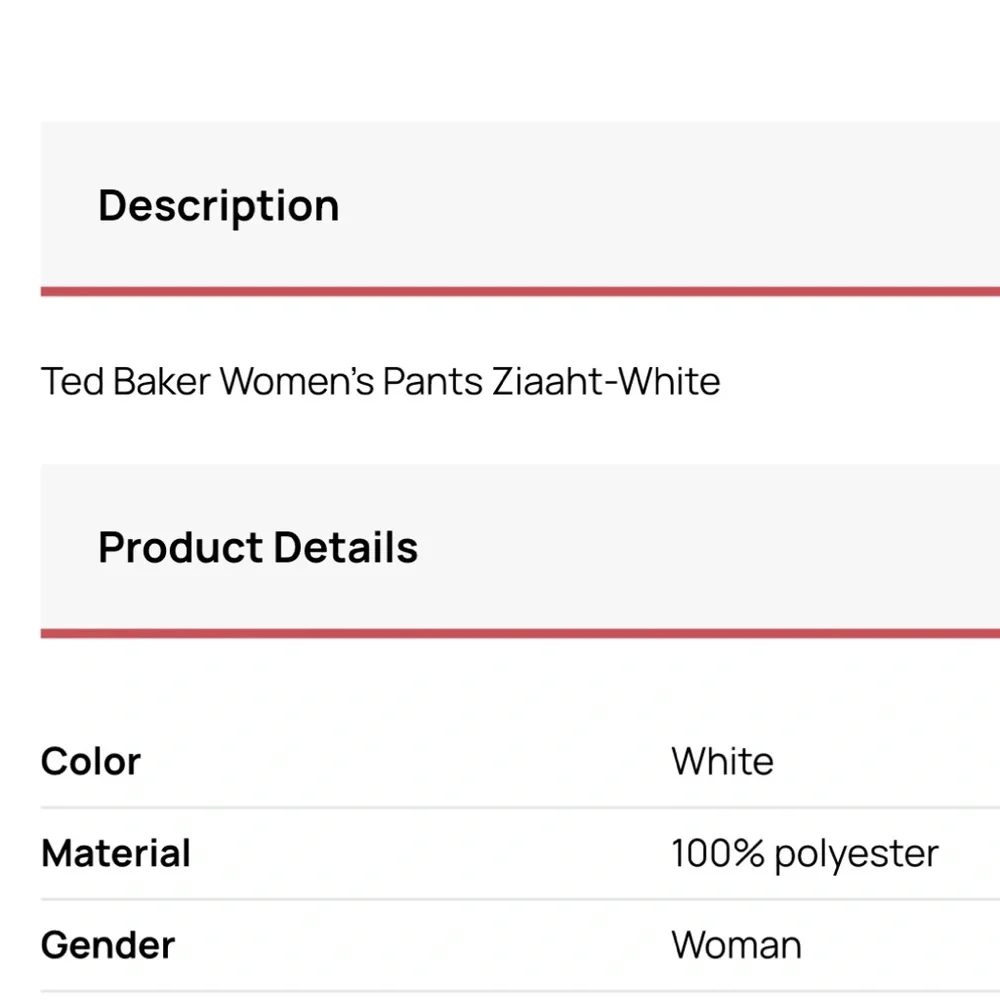
Task: Select the words "Ted Baker" in description
Action: 126,381
